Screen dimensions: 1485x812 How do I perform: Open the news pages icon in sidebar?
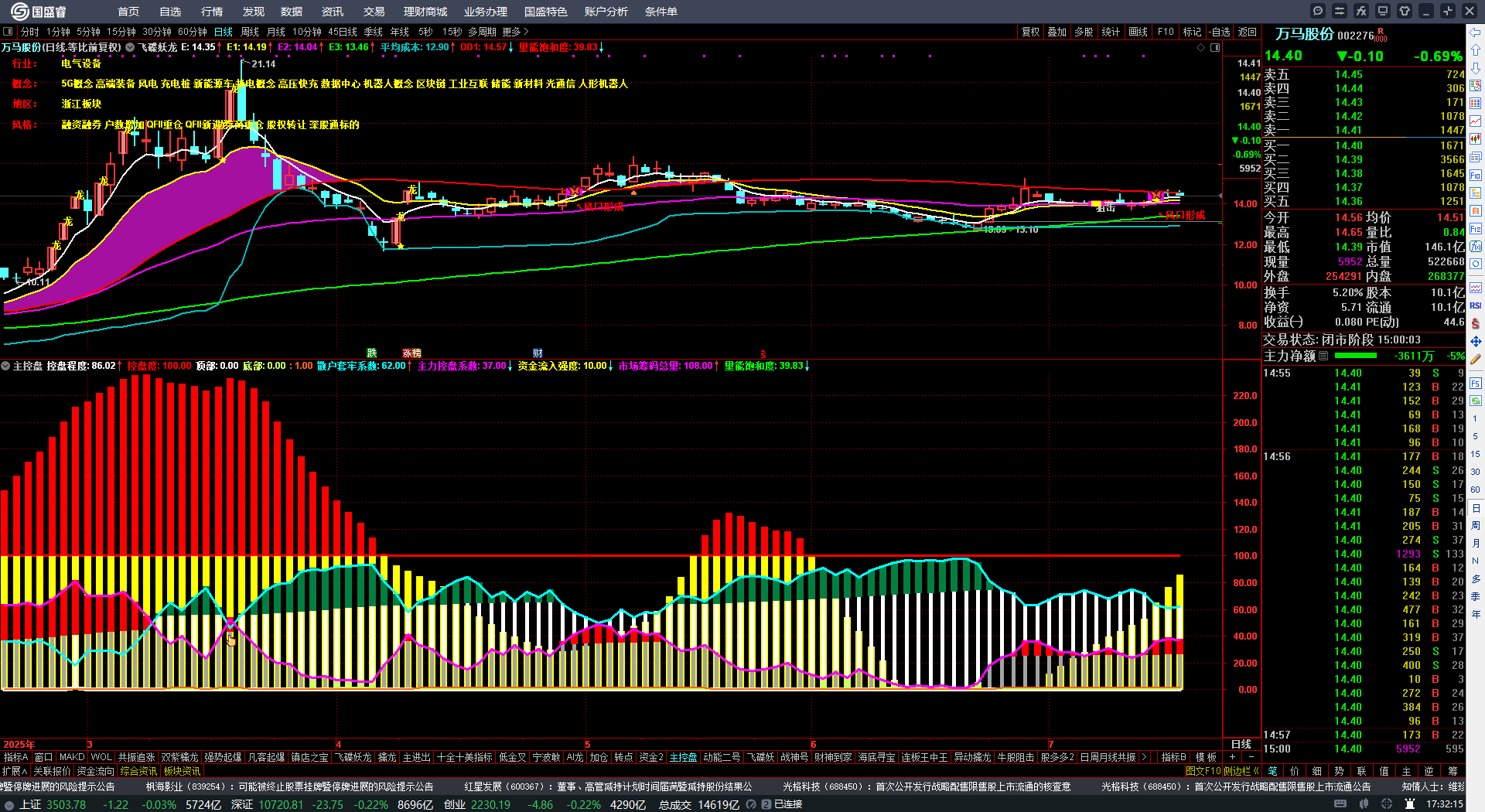click(x=1476, y=157)
